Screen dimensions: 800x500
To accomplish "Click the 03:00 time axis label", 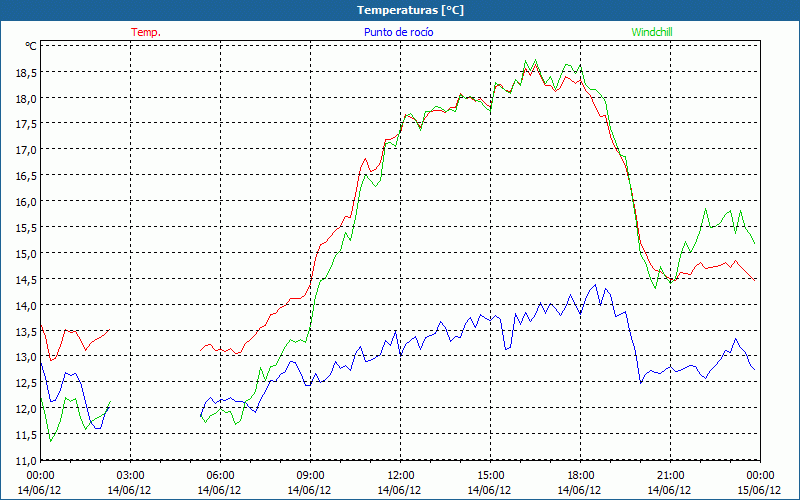I will click(131, 476).
